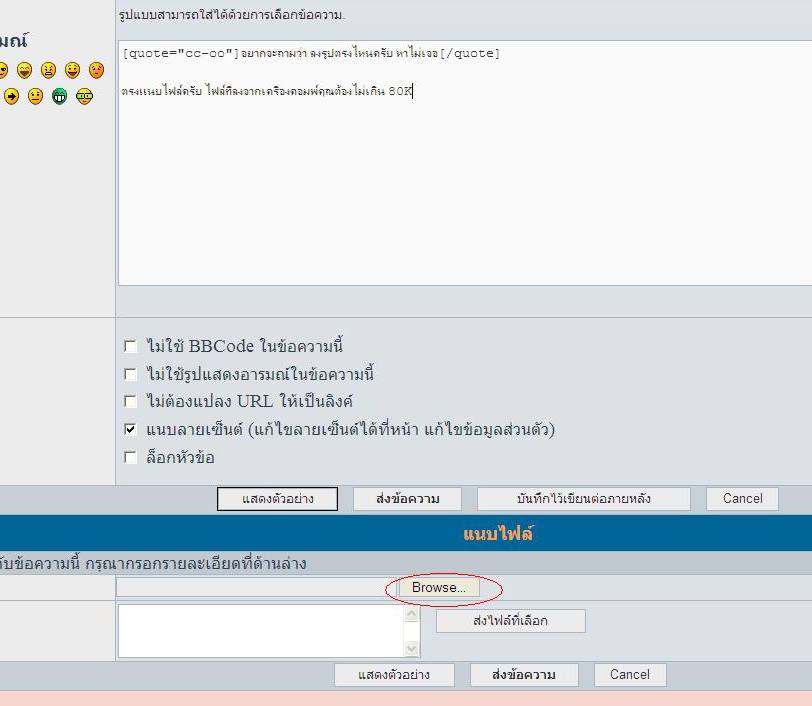Click into the message body text area
This screenshot has width=812, height=706.
click(x=465, y=163)
